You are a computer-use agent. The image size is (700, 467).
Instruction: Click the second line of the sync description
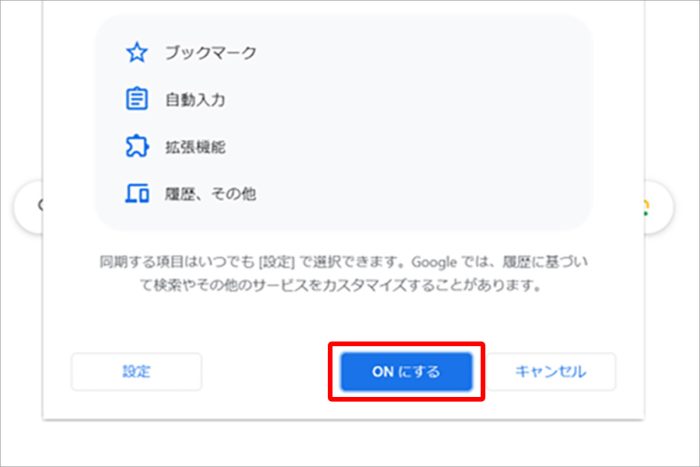coord(342,285)
